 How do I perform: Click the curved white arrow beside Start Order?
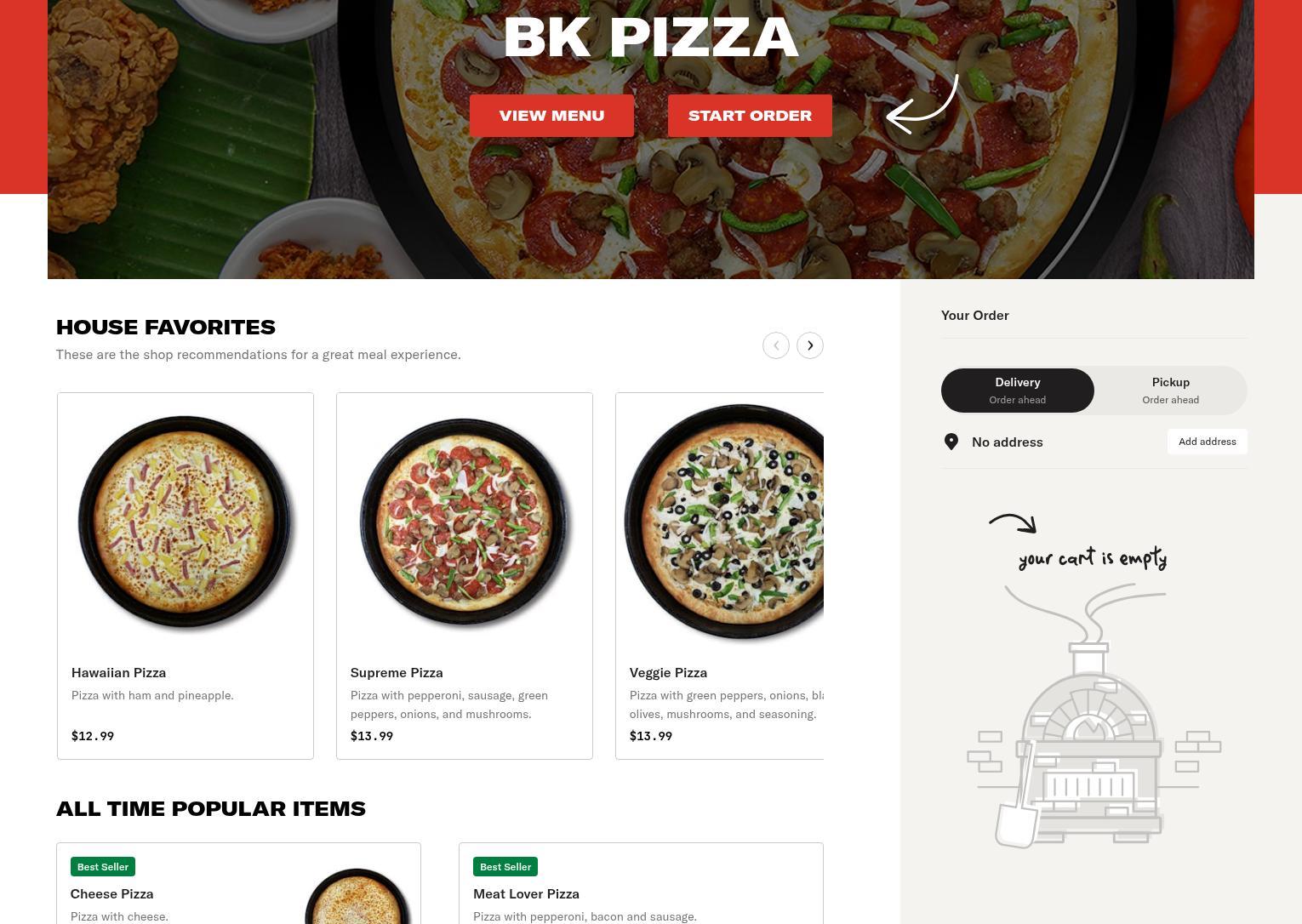tap(922, 104)
